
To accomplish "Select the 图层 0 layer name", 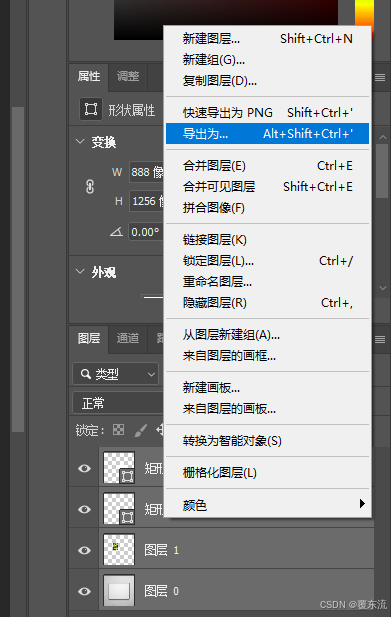I will [162, 591].
